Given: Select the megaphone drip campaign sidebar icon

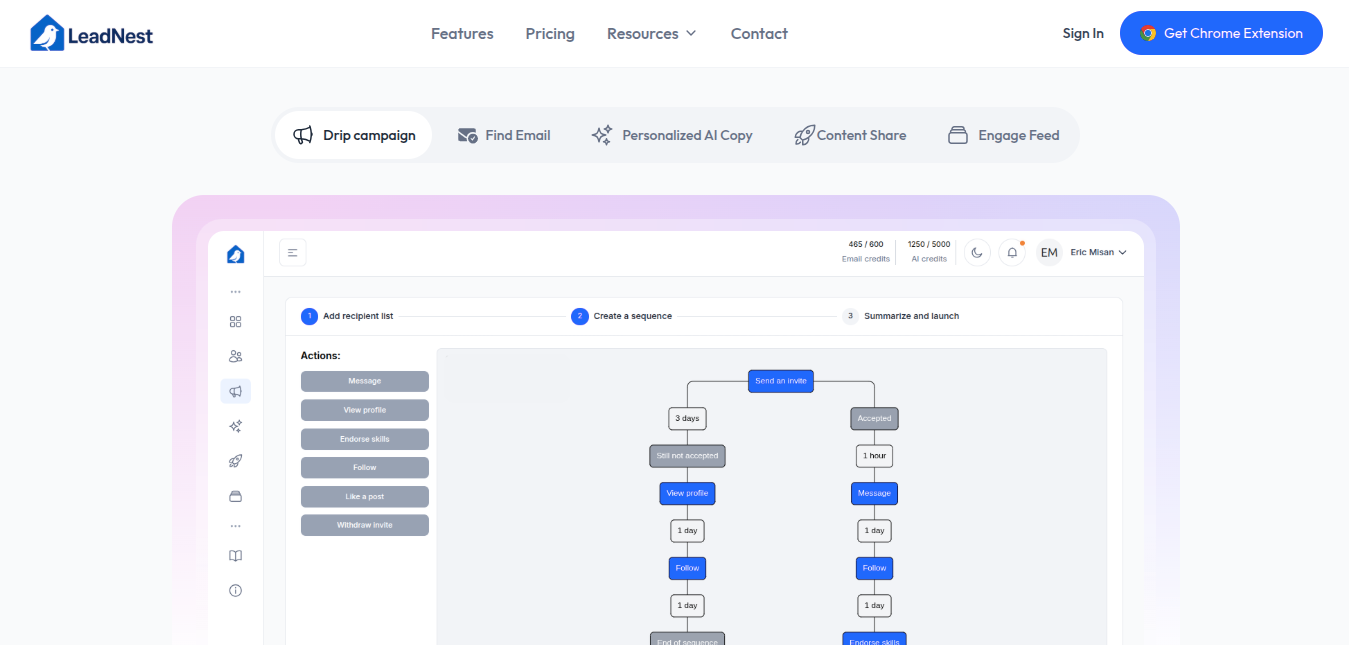Looking at the screenshot, I should pyautogui.click(x=235, y=391).
